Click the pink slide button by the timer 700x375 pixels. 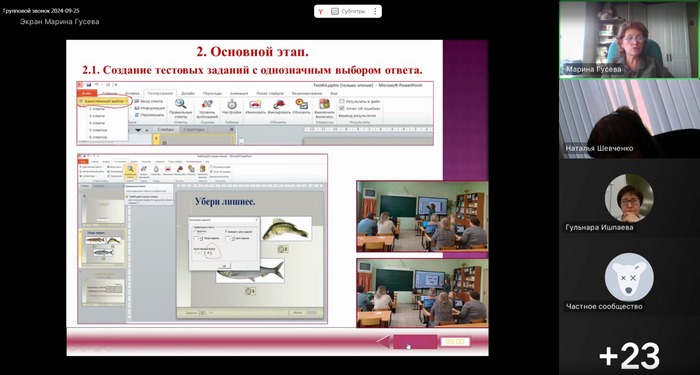(x=415, y=342)
